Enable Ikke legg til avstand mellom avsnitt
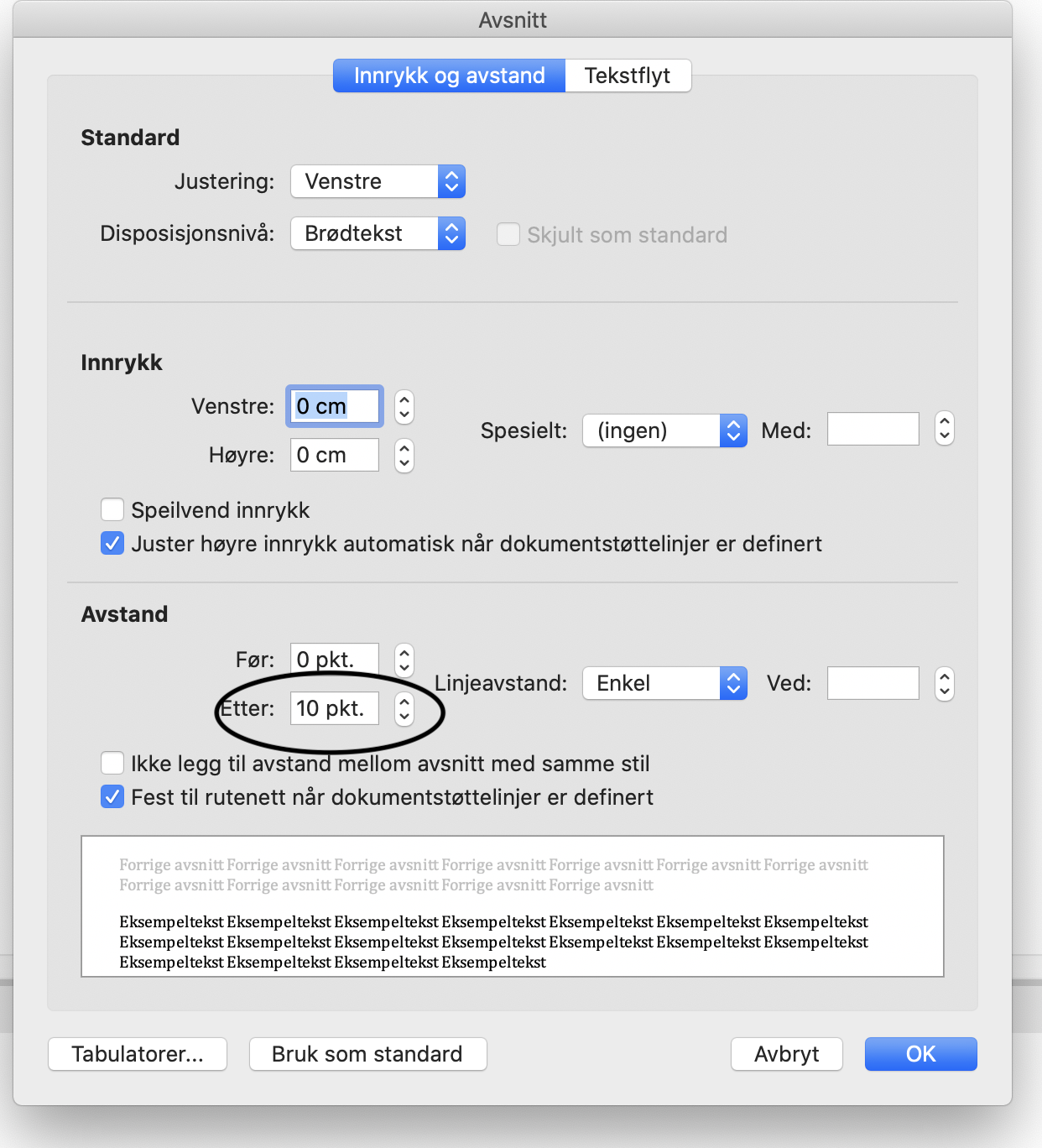Image resolution: width=1042 pixels, height=1148 pixels. tap(112, 763)
